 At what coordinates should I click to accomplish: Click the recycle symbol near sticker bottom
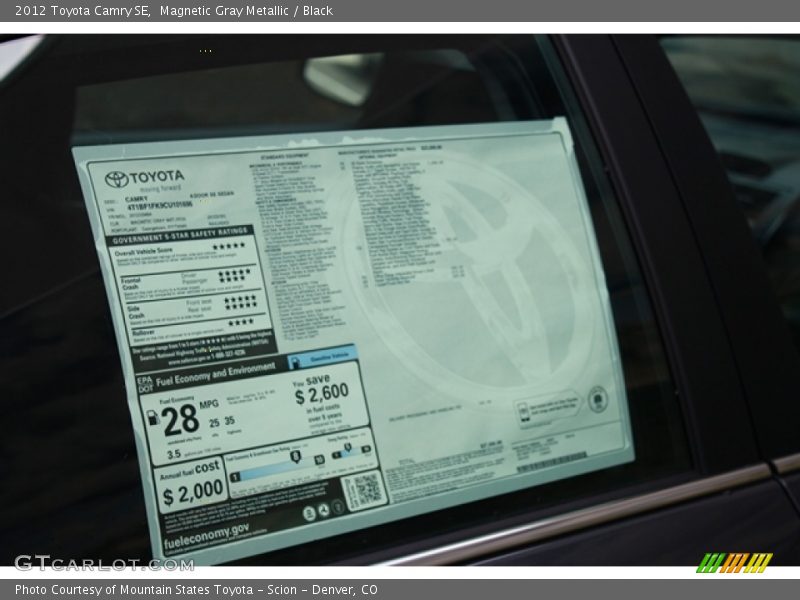click(x=322, y=509)
